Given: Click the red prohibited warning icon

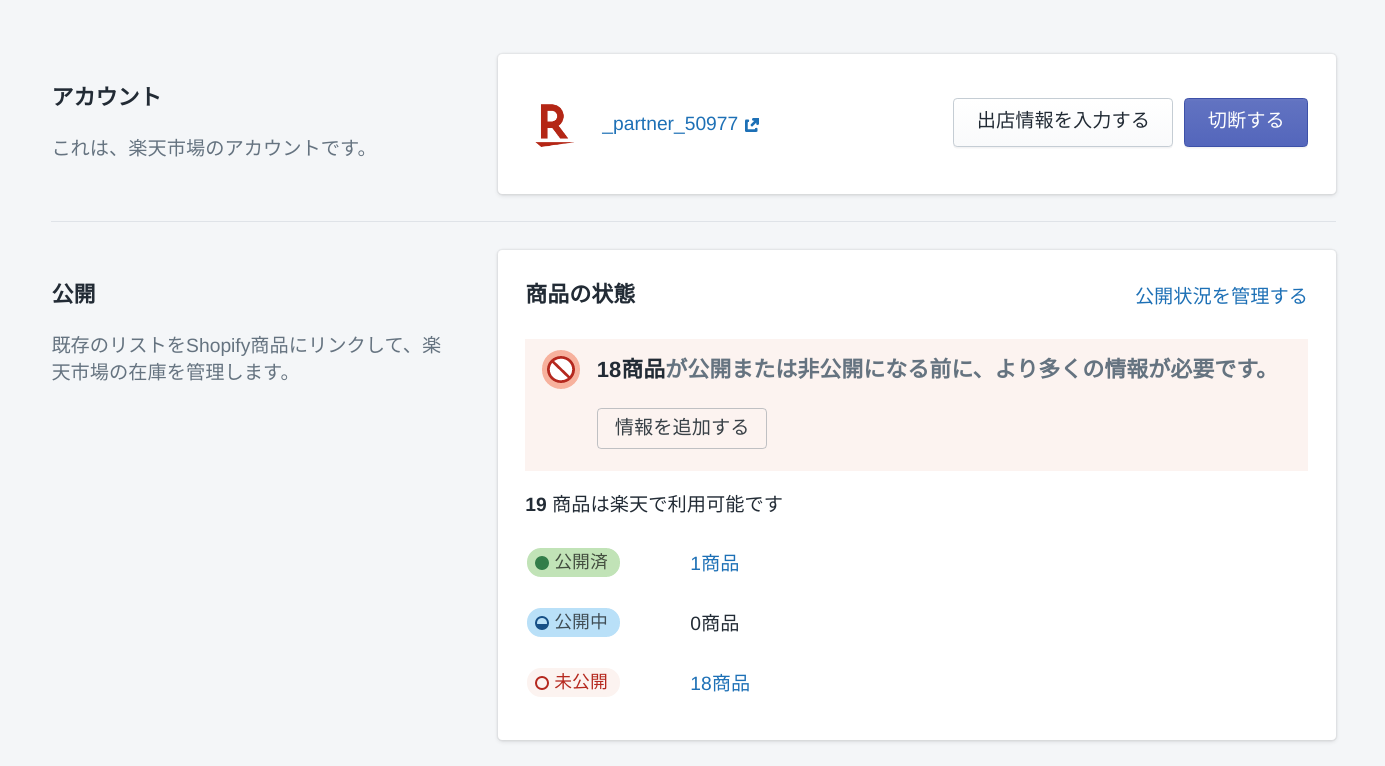Looking at the screenshot, I should tap(561, 369).
